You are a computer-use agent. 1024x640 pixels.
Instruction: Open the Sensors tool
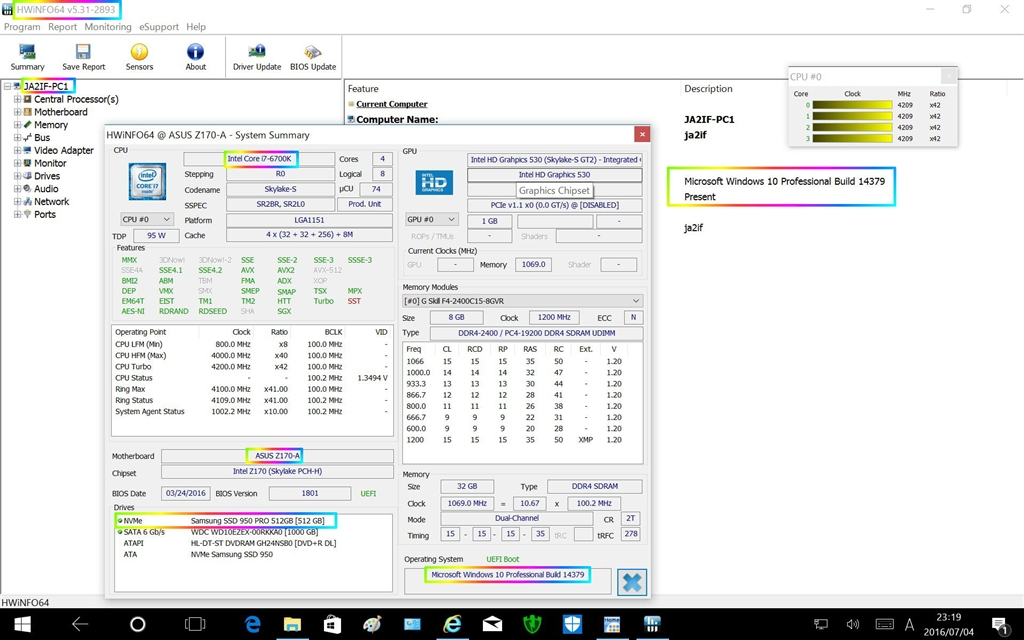(139, 56)
